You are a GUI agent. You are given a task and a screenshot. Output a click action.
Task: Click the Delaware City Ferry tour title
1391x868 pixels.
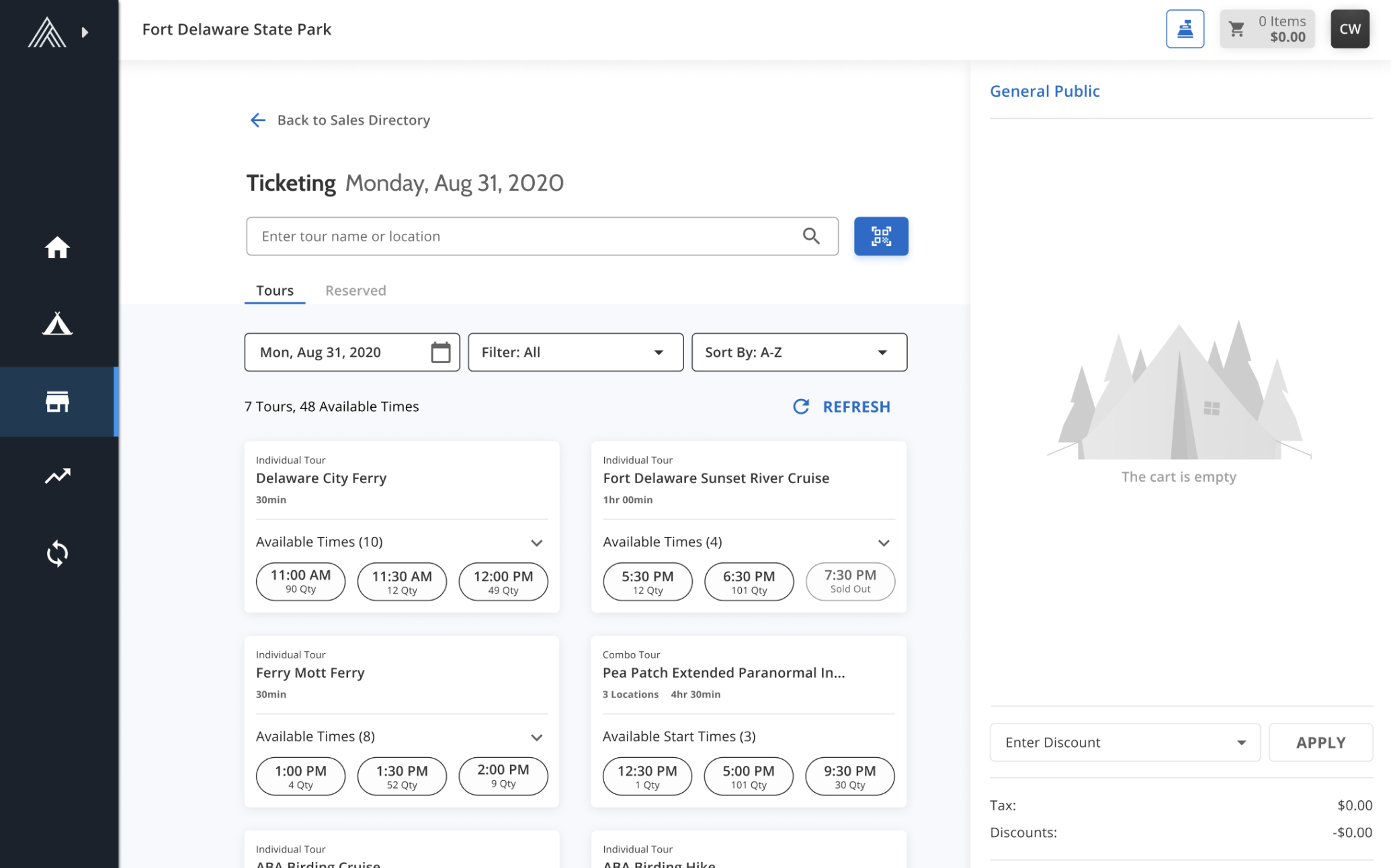(x=321, y=478)
